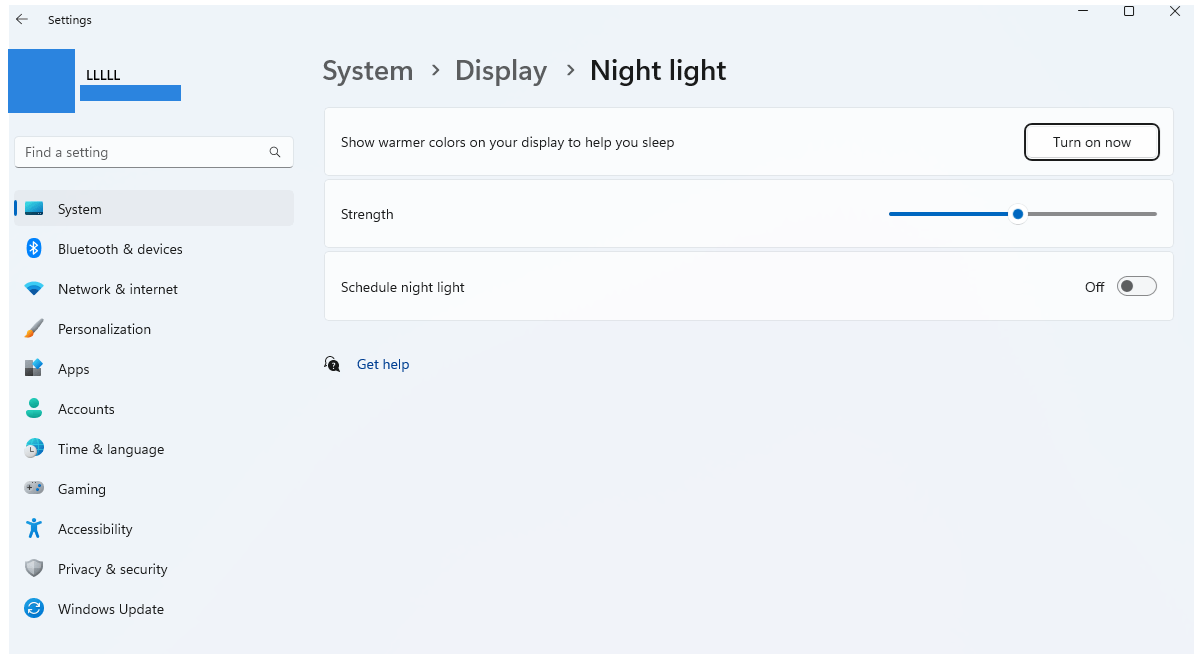The width and height of the screenshot is (1194, 654).
Task: Click the Accessibility figure icon
Action: coord(34,528)
